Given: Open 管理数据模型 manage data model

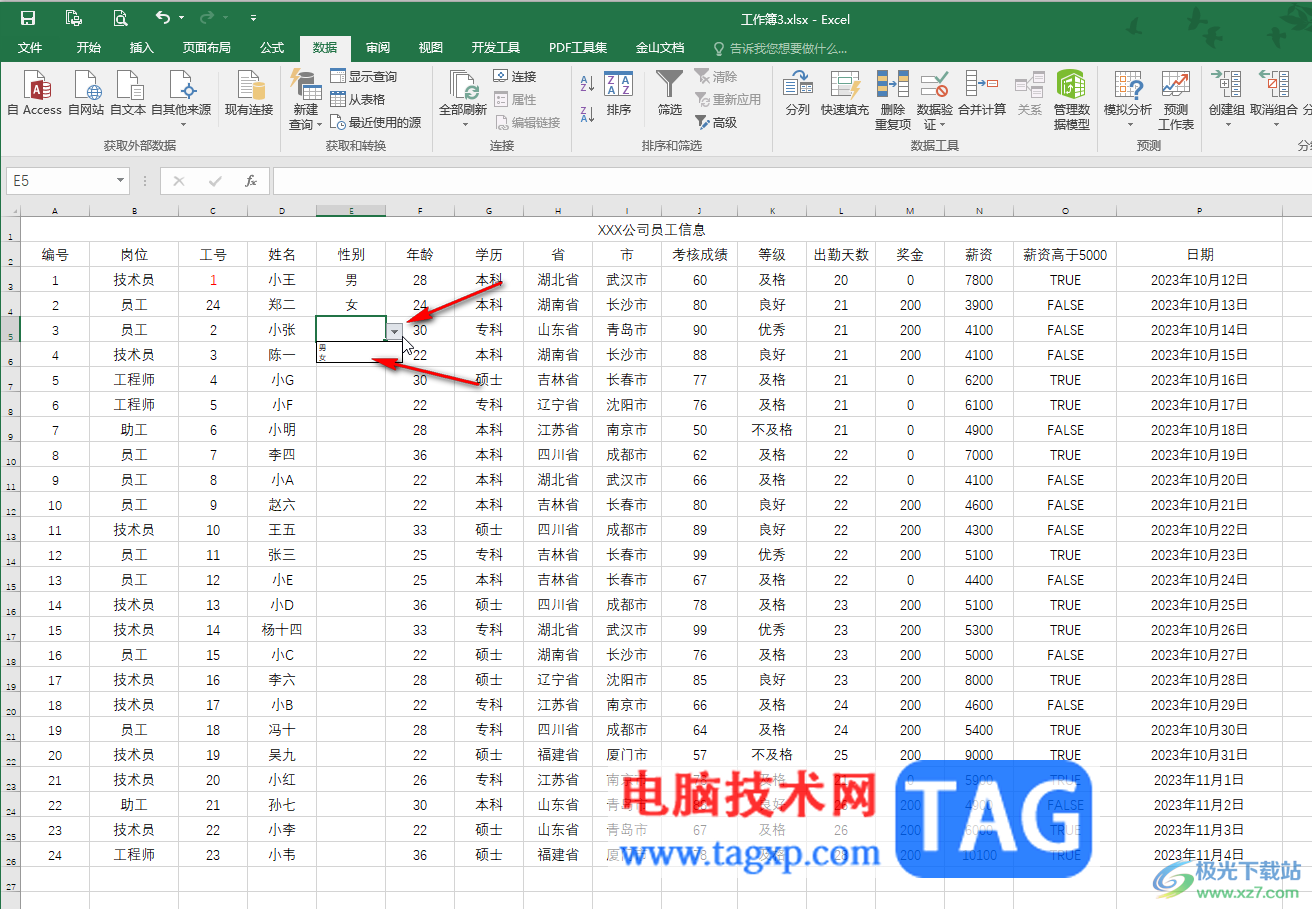Looking at the screenshot, I should pyautogui.click(x=1071, y=100).
